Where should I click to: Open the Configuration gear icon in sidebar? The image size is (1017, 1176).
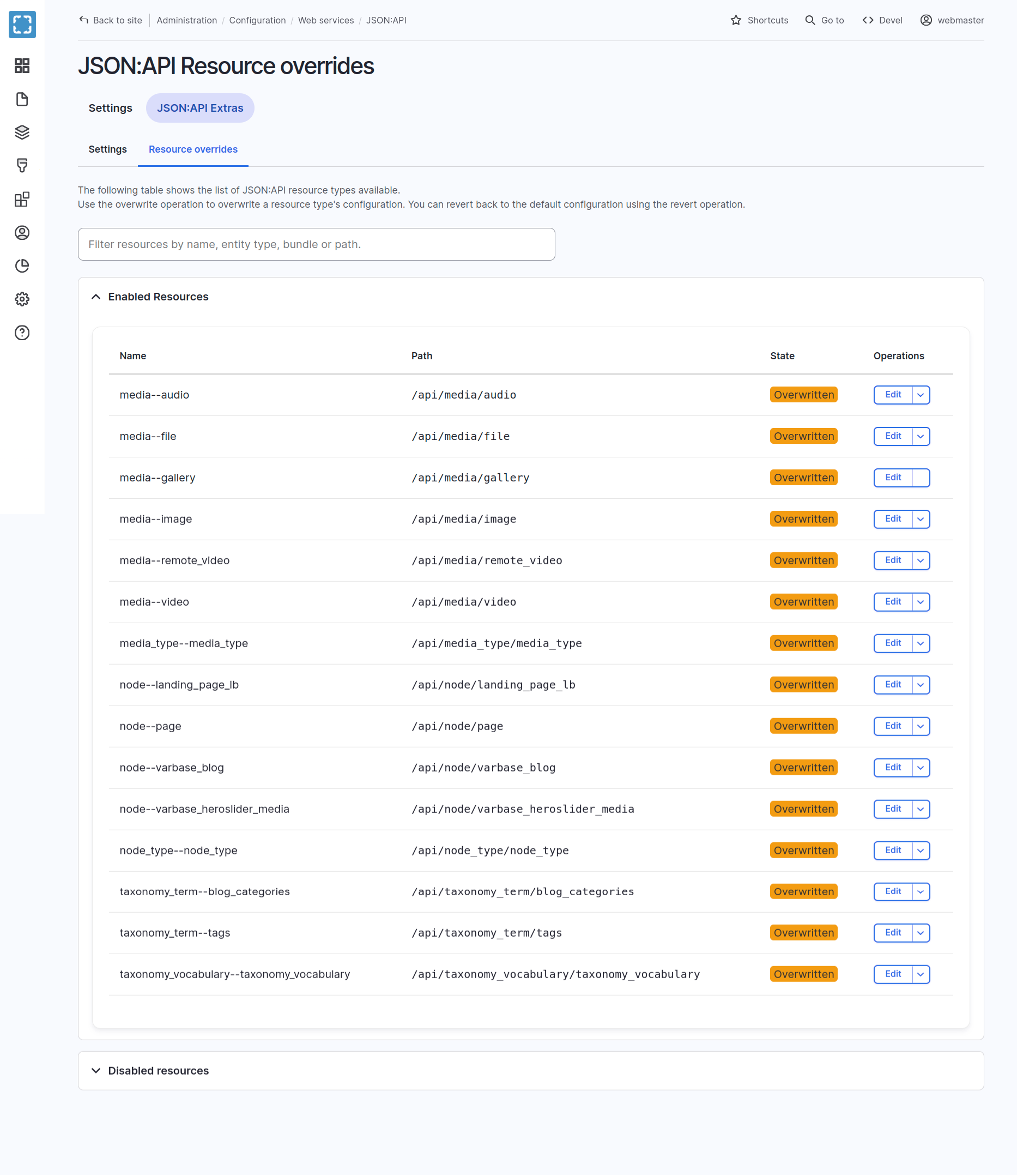pyautogui.click(x=22, y=299)
